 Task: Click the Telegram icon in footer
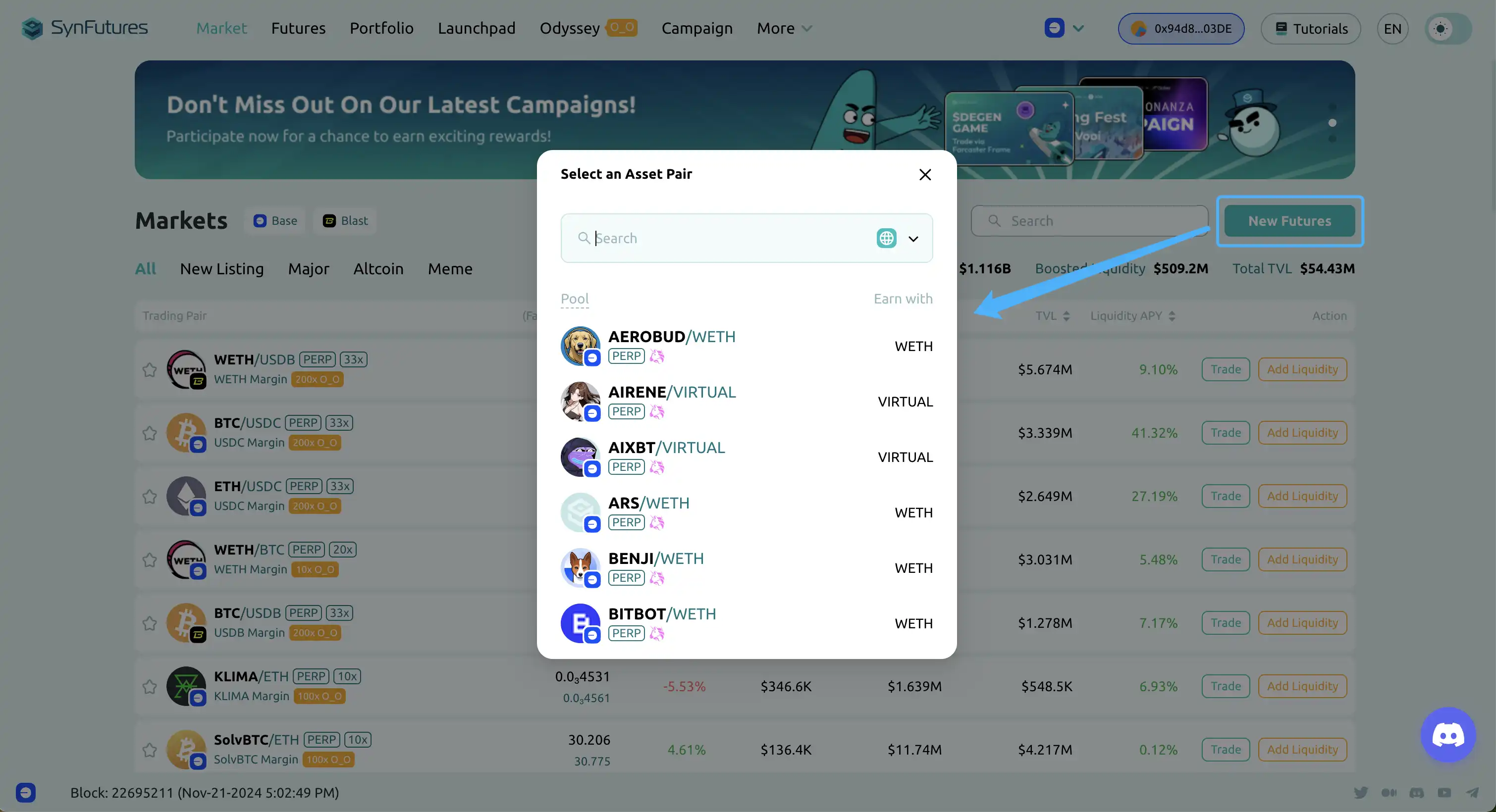point(1472,793)
